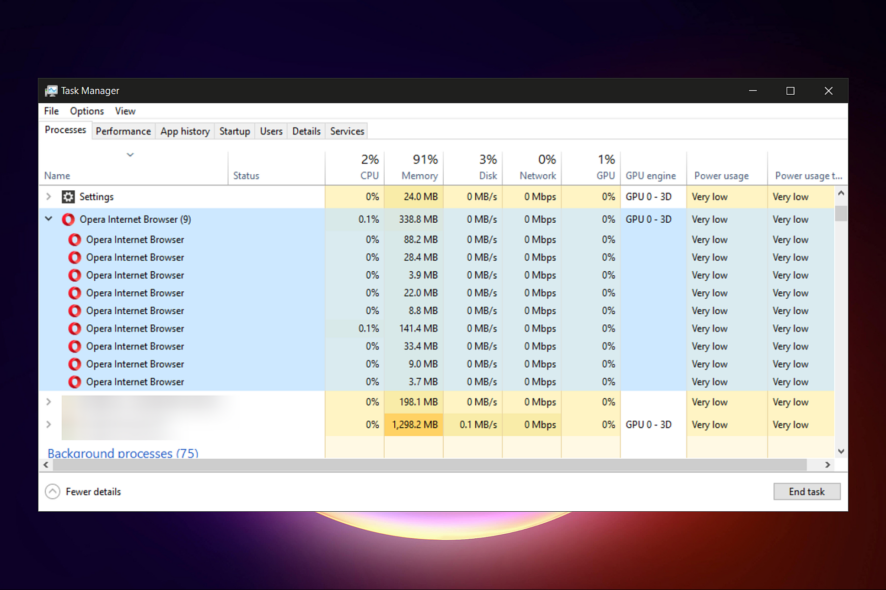Click the vertical scrollbar up arrow
This screenshot has width=886, height=590.
click(841, 193)
